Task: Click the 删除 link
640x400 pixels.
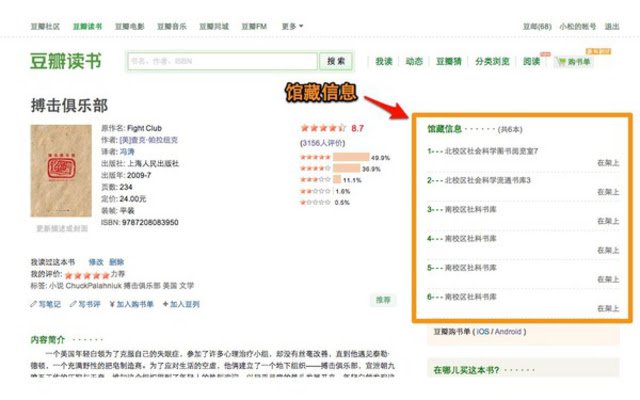Action: pos(116,262)
